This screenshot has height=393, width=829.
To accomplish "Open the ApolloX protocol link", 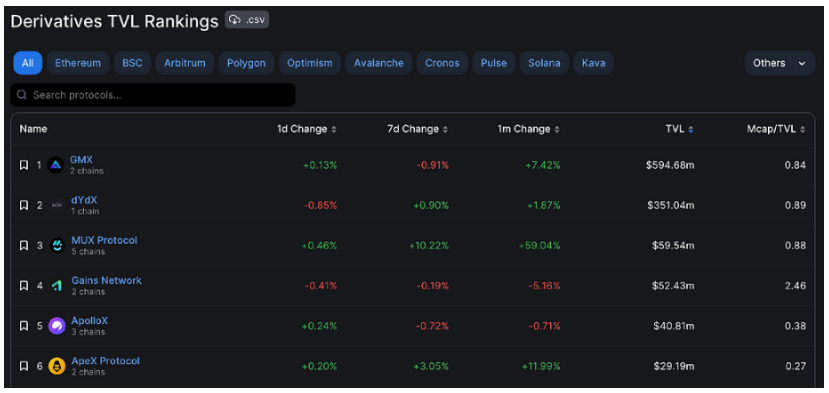I will pyautogui.click(x=89, y=321).
